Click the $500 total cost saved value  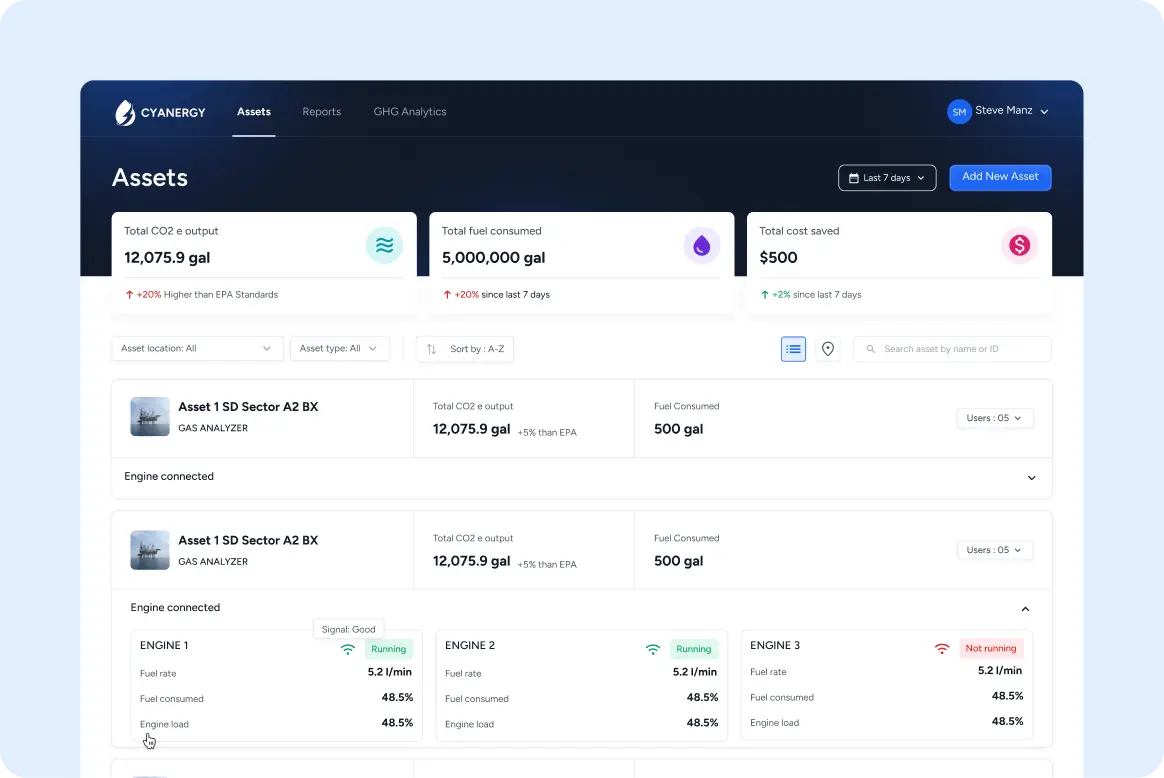(778, 258)
